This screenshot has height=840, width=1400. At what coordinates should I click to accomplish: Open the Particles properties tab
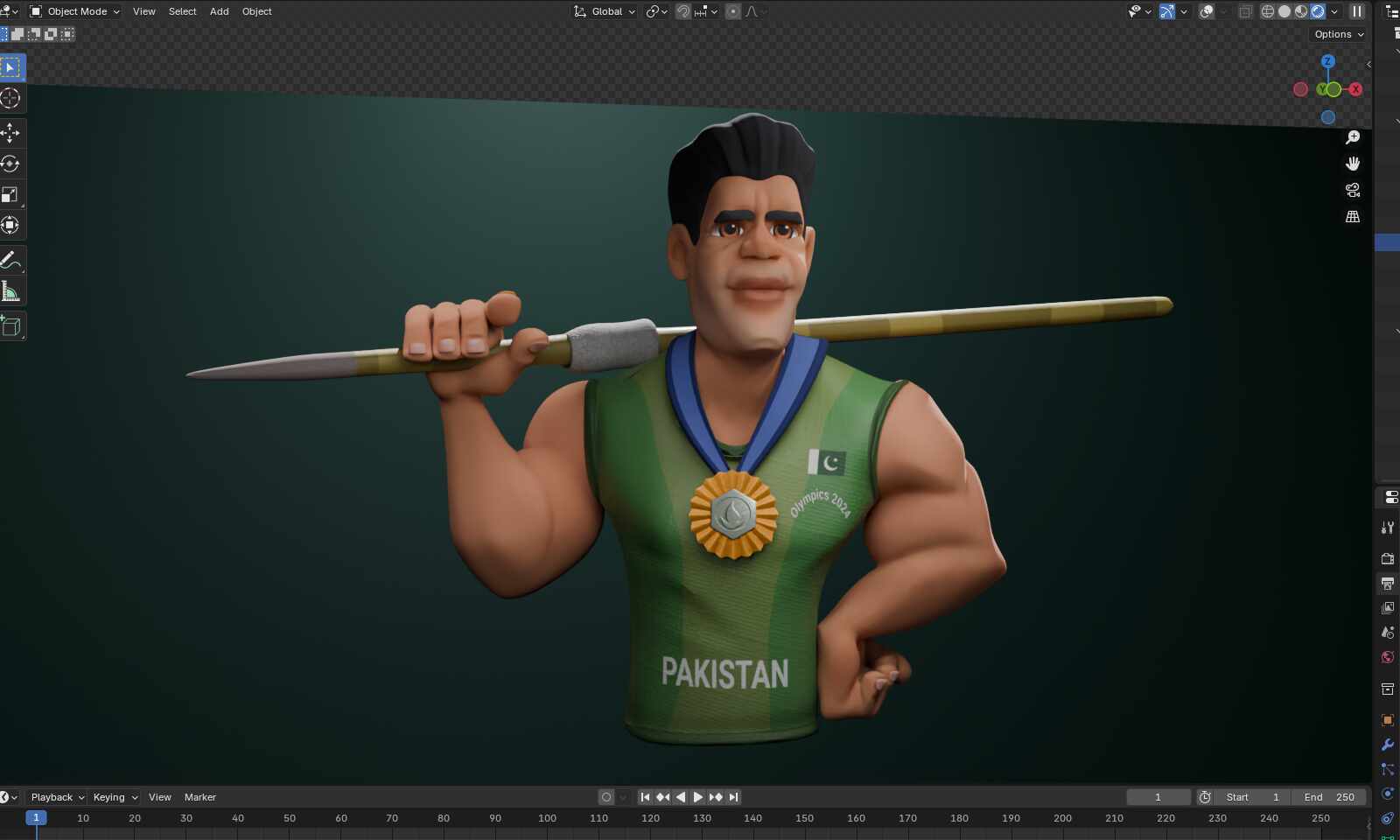coord(1388,769)
